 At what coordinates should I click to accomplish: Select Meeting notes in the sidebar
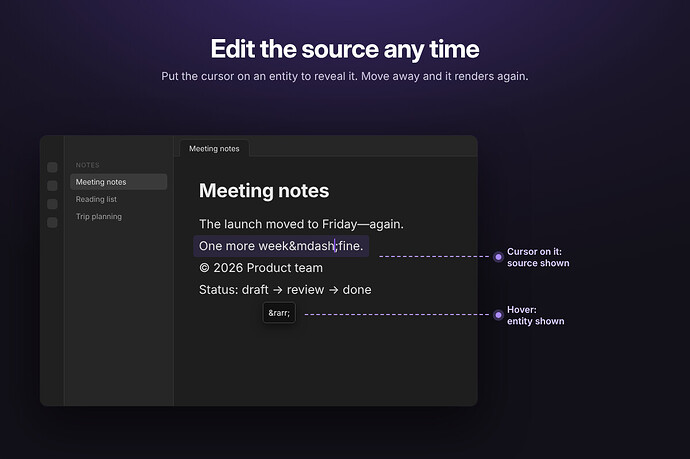[118, 182]
